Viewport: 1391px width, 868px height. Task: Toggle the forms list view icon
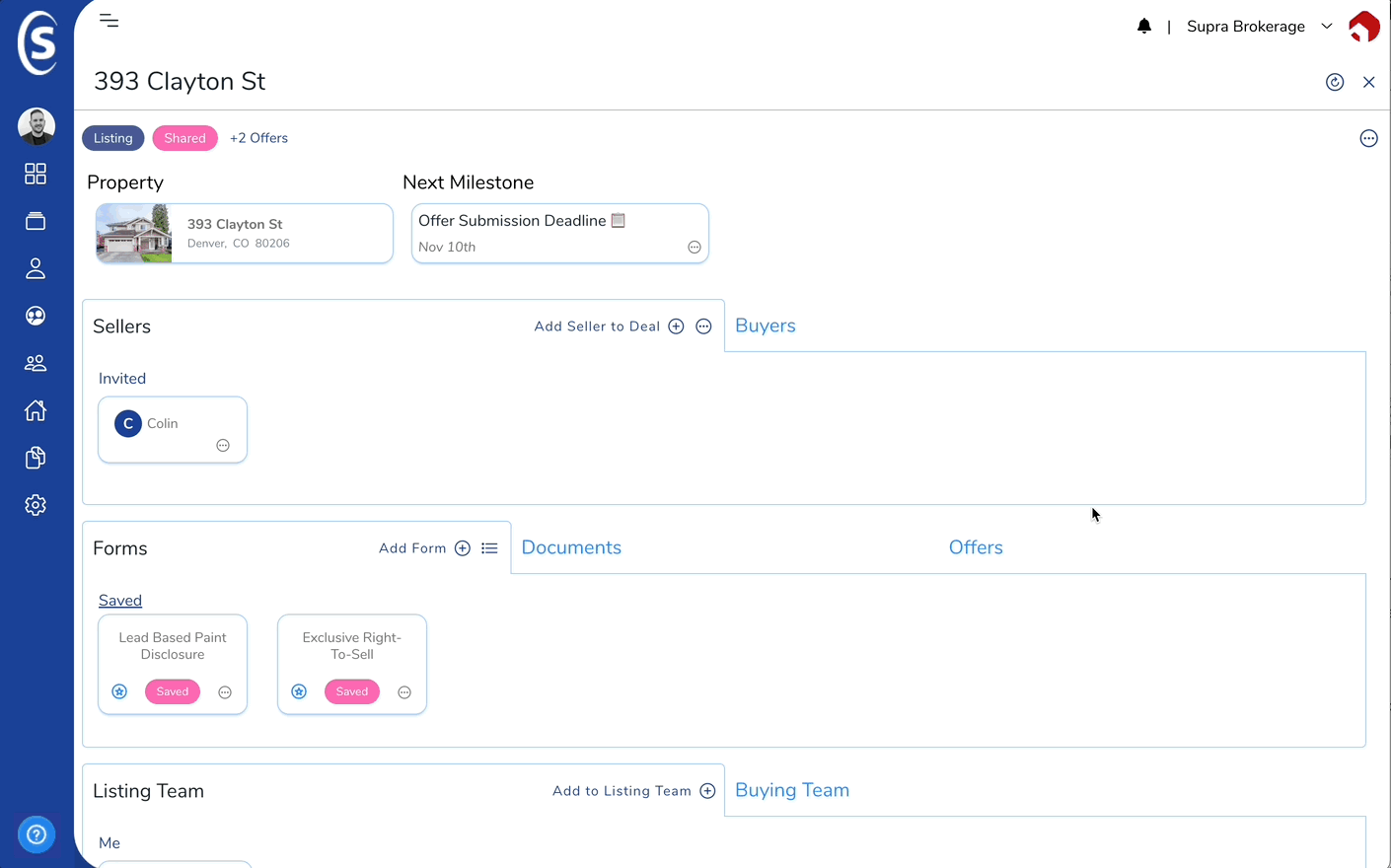(x=489, y=548)
